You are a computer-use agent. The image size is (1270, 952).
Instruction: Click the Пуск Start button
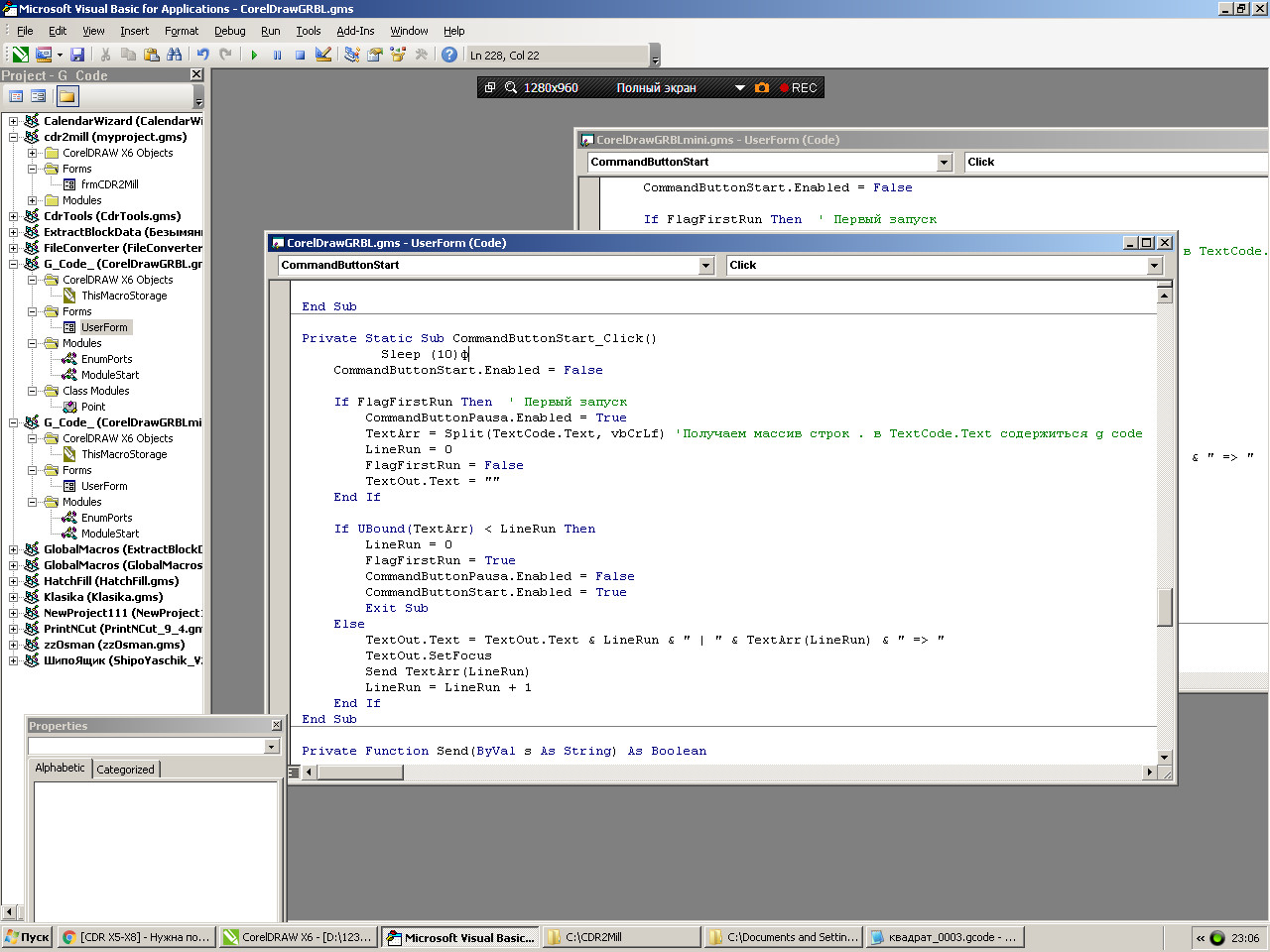pos(27,937)
